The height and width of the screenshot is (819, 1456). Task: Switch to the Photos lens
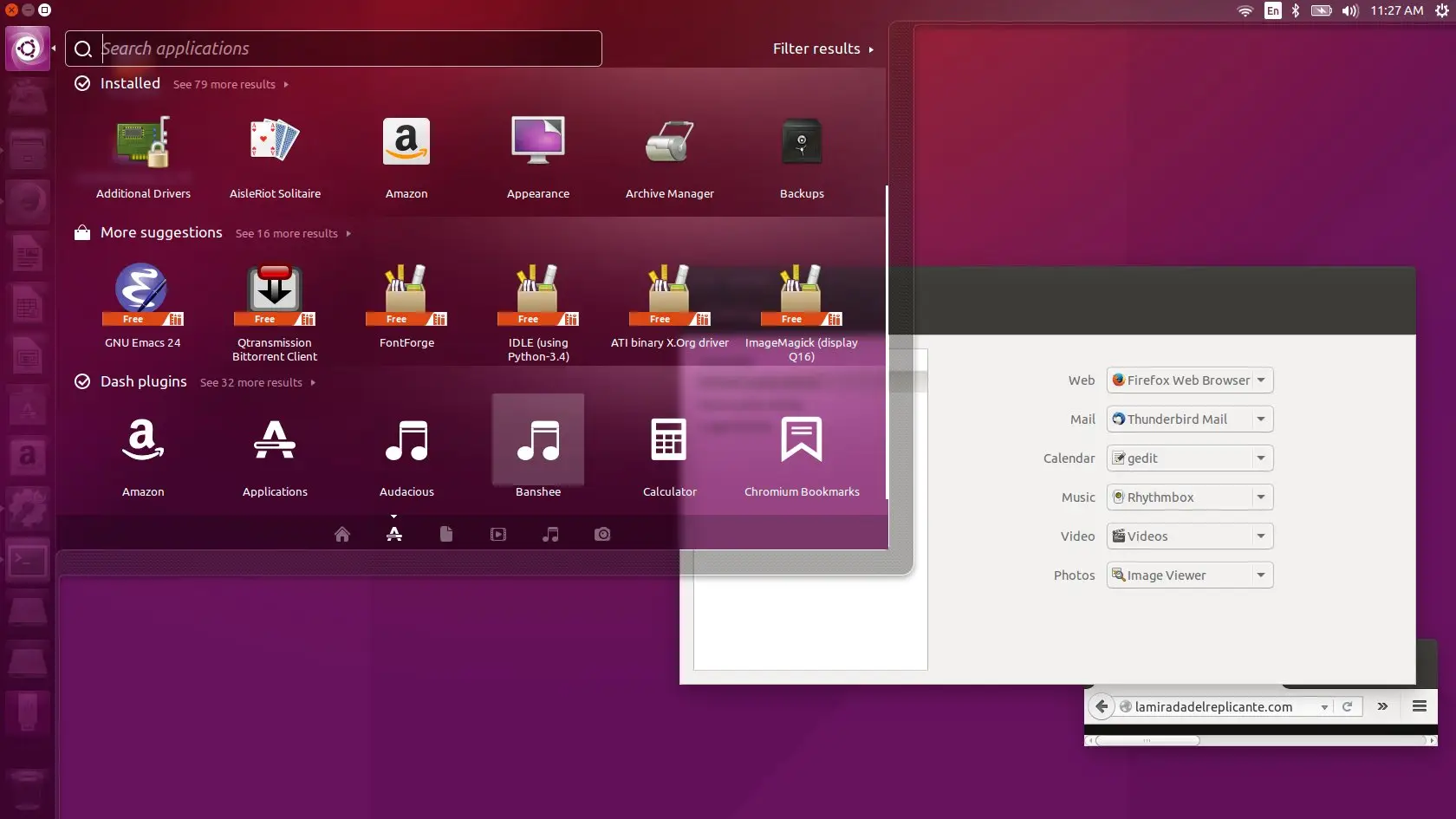(602, 535)
